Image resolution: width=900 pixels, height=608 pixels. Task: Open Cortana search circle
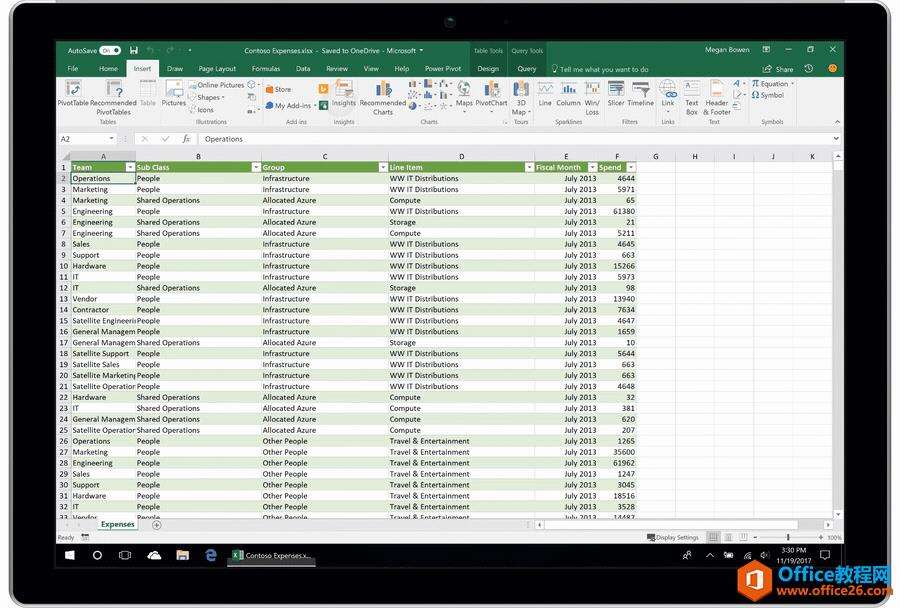pyautogui.click(x=97, y=555)
